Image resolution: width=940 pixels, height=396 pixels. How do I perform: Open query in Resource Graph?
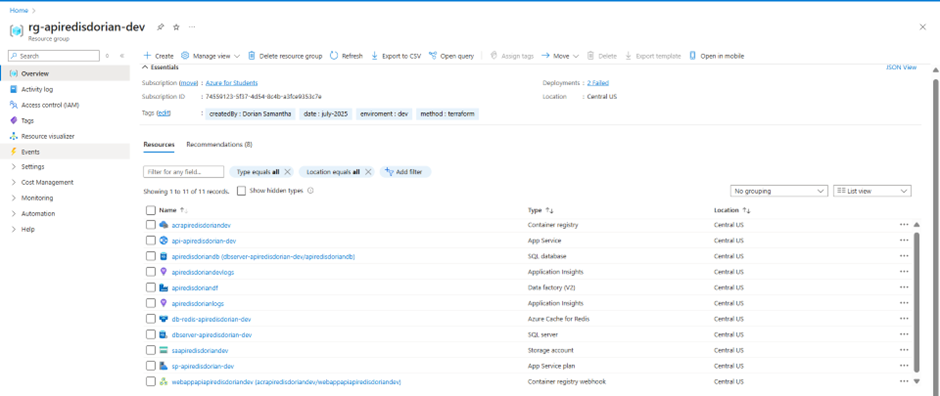451,56
